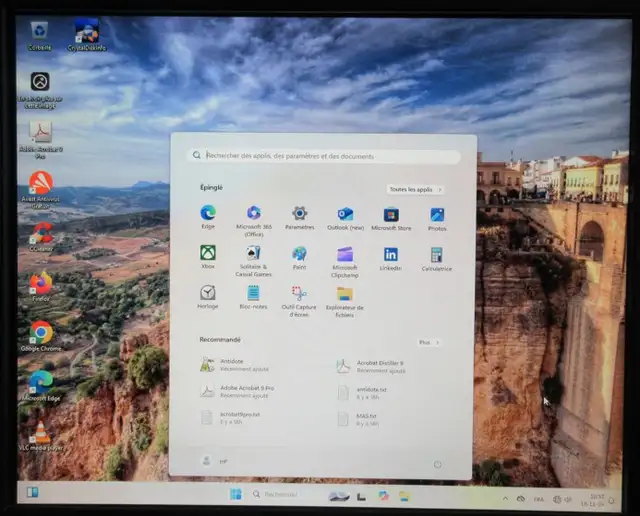Select the VLC media player desktop shortcut
Image resolution: width=640 pixels, height=516 pixels.
click(x=41, y=436)
